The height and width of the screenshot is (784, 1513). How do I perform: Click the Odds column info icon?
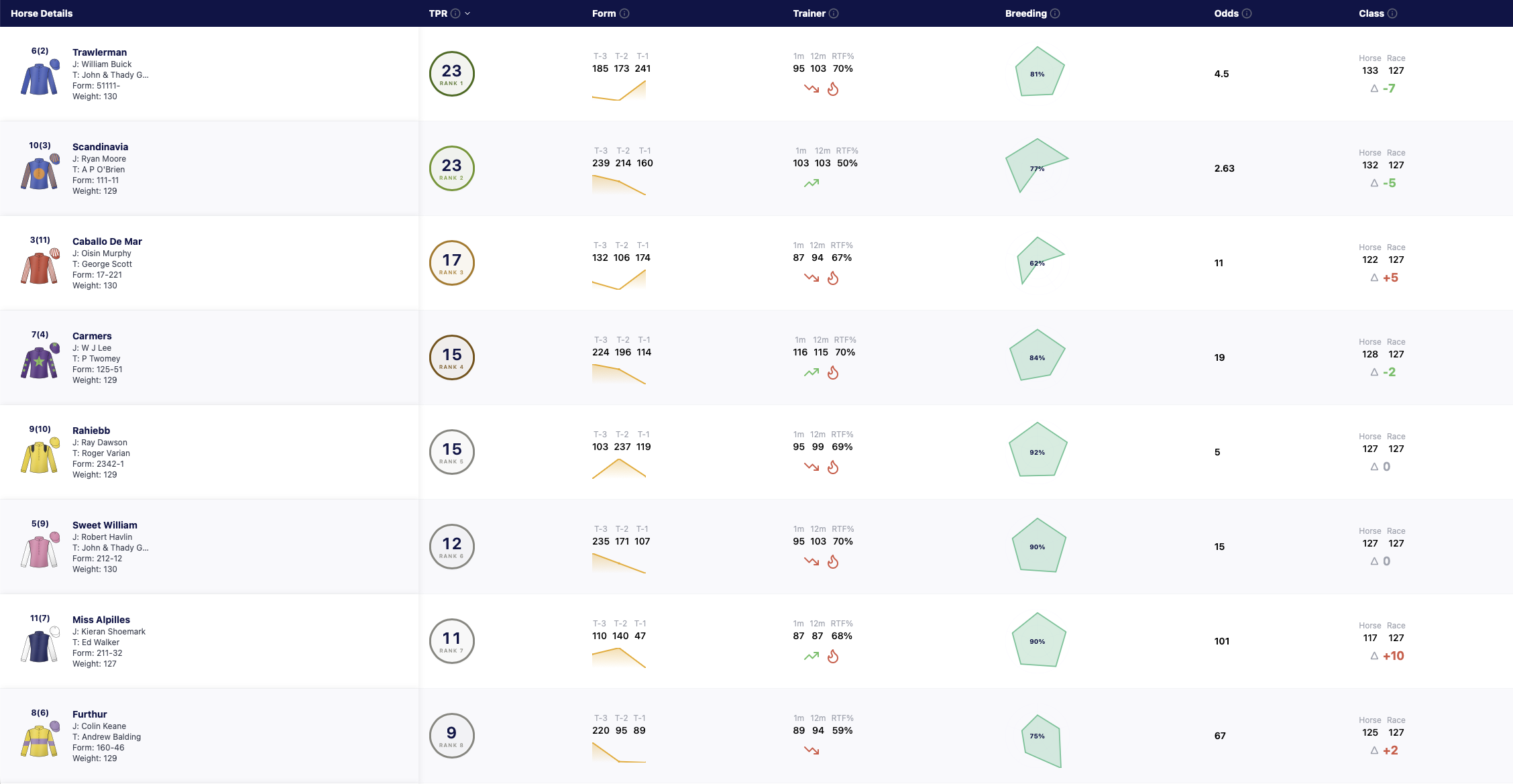click(1247, 13)
